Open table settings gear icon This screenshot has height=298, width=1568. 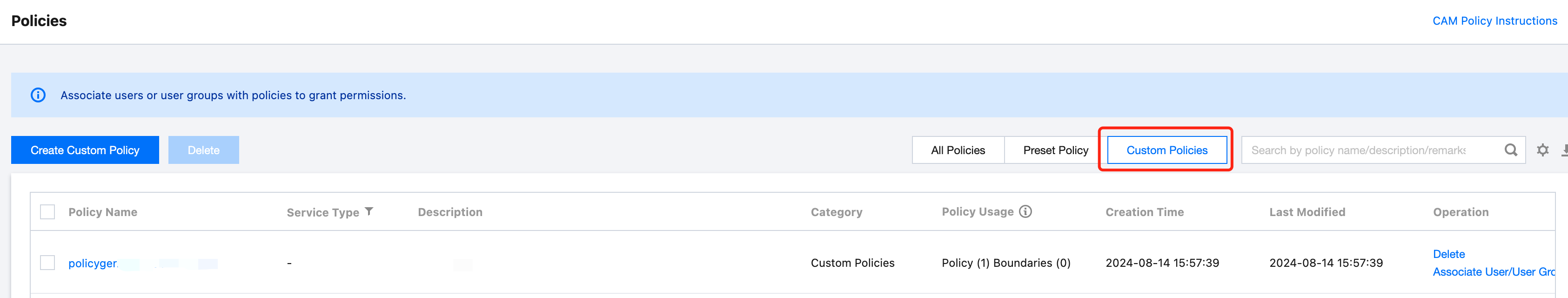pos(1542,150)
